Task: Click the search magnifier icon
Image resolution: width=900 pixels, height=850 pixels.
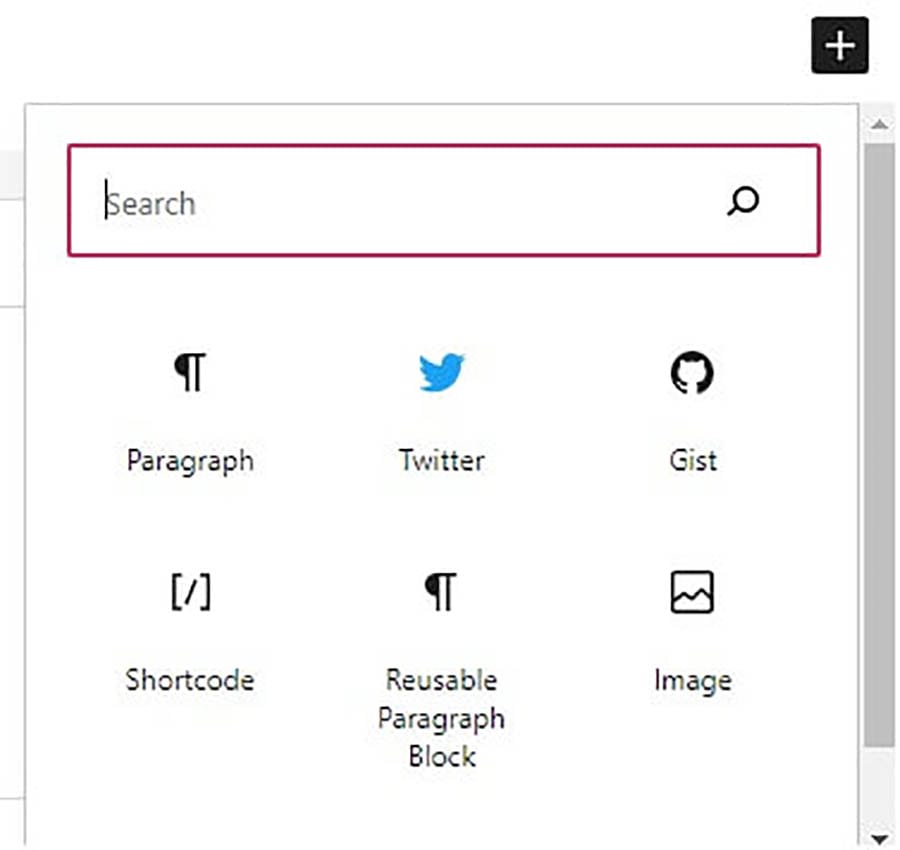Action: (x=742, y=203)
